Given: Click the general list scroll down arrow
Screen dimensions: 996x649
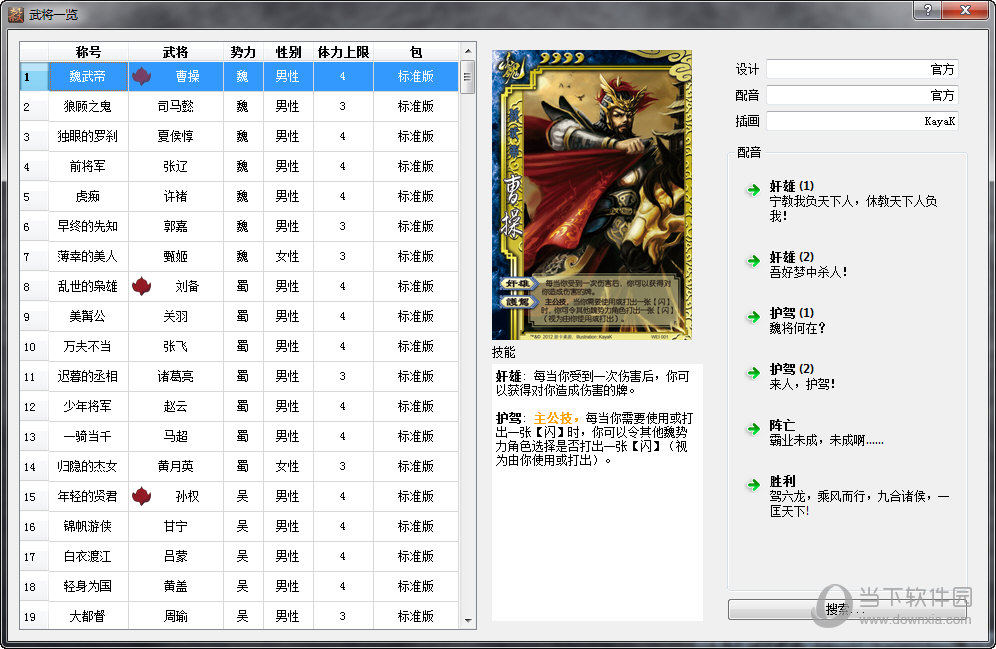Looking at the screenshot, I should (x=468, y=620).
